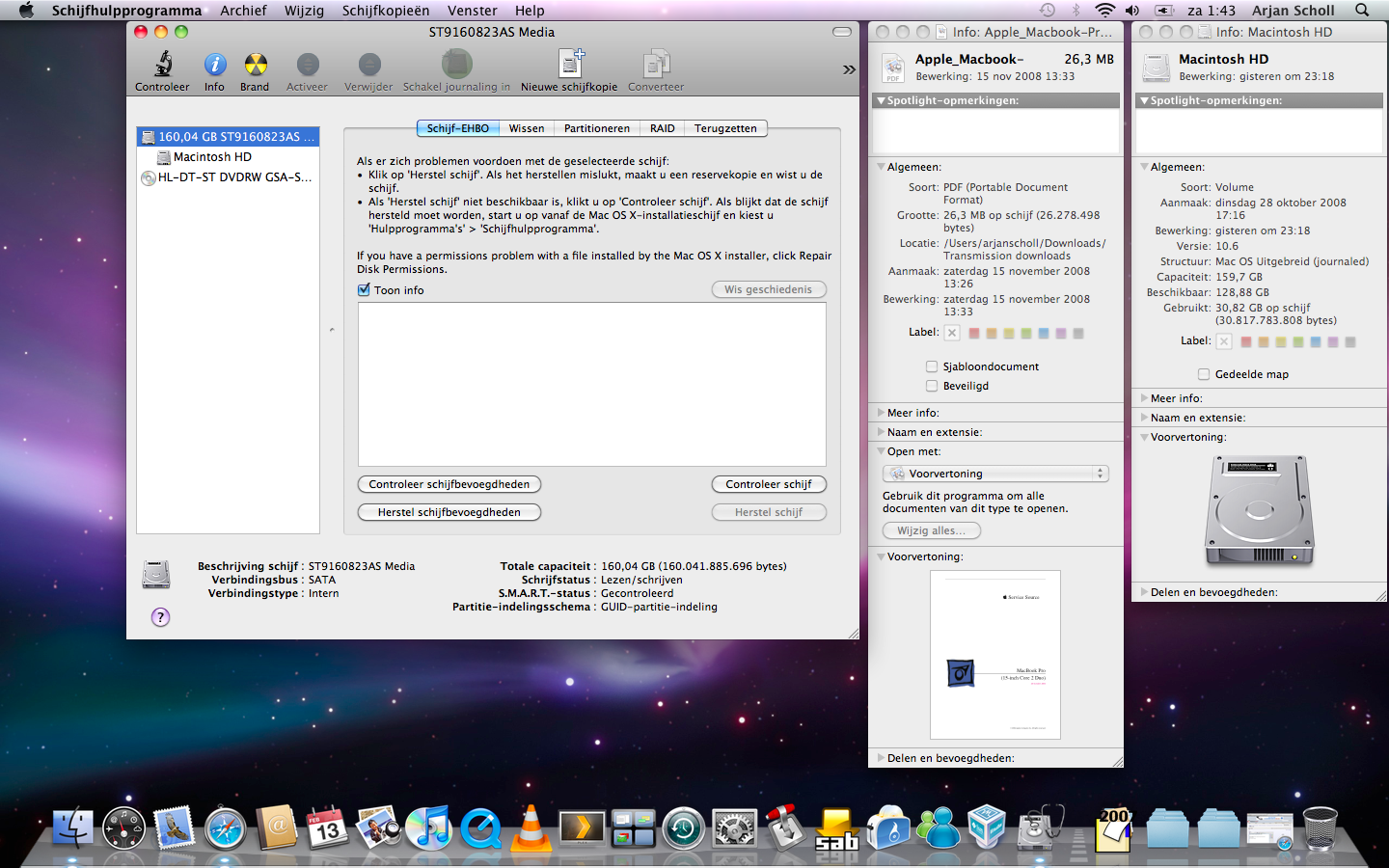The height and width of the screenshot is (868, 1389).
Task: Open the Info toolbar icon in Schijfhulpprogramma
Action: [x=214, y=65]
